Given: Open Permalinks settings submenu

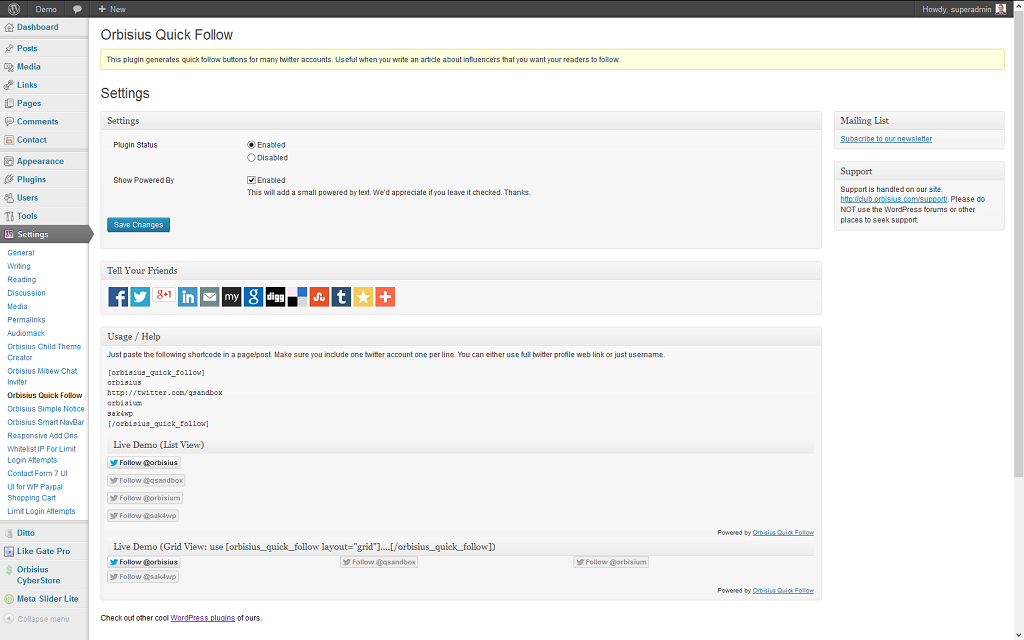Looking at the screenshot, I should pyautogui.click(x=26, y=320).
